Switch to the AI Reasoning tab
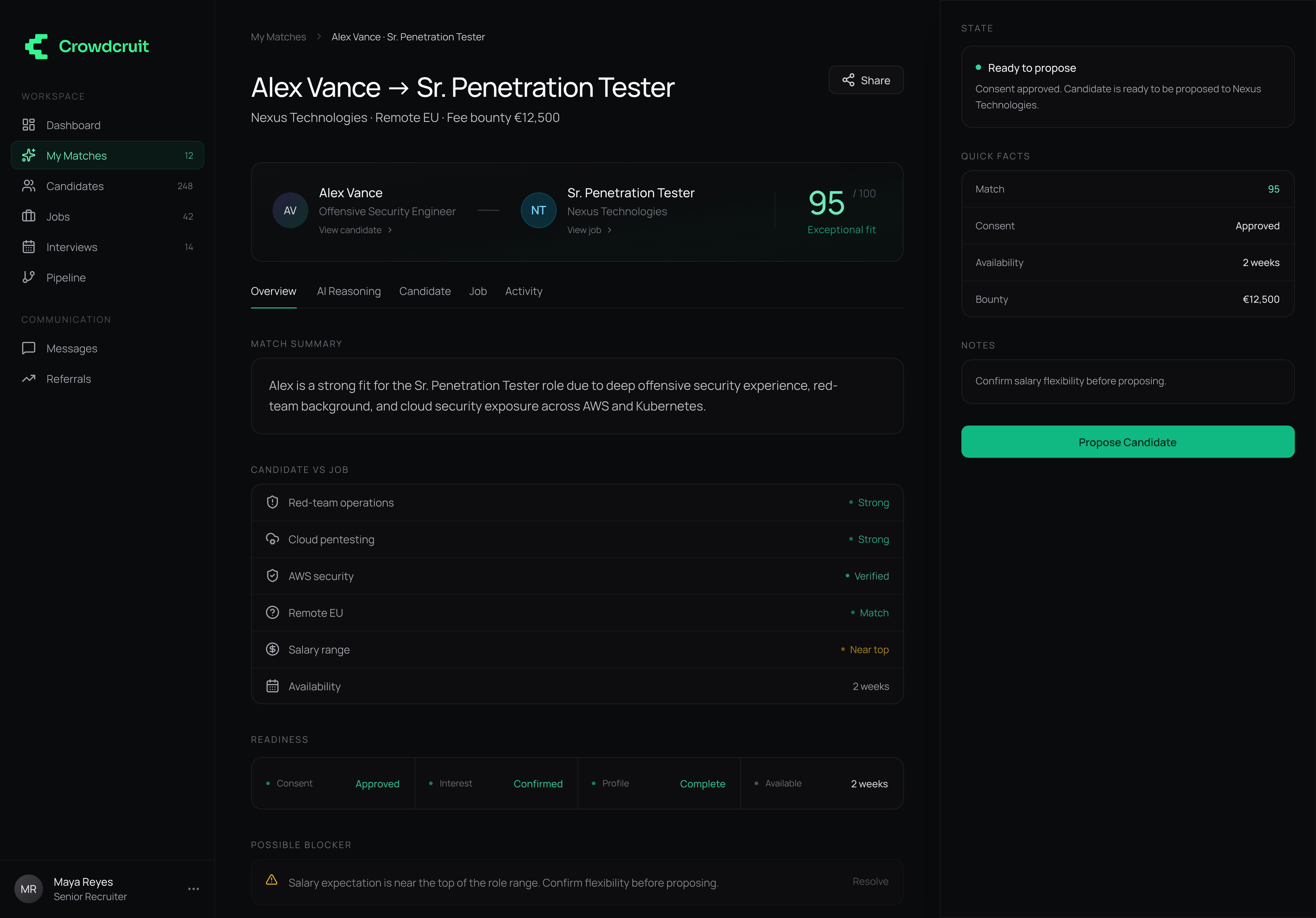 pos(348,291)
